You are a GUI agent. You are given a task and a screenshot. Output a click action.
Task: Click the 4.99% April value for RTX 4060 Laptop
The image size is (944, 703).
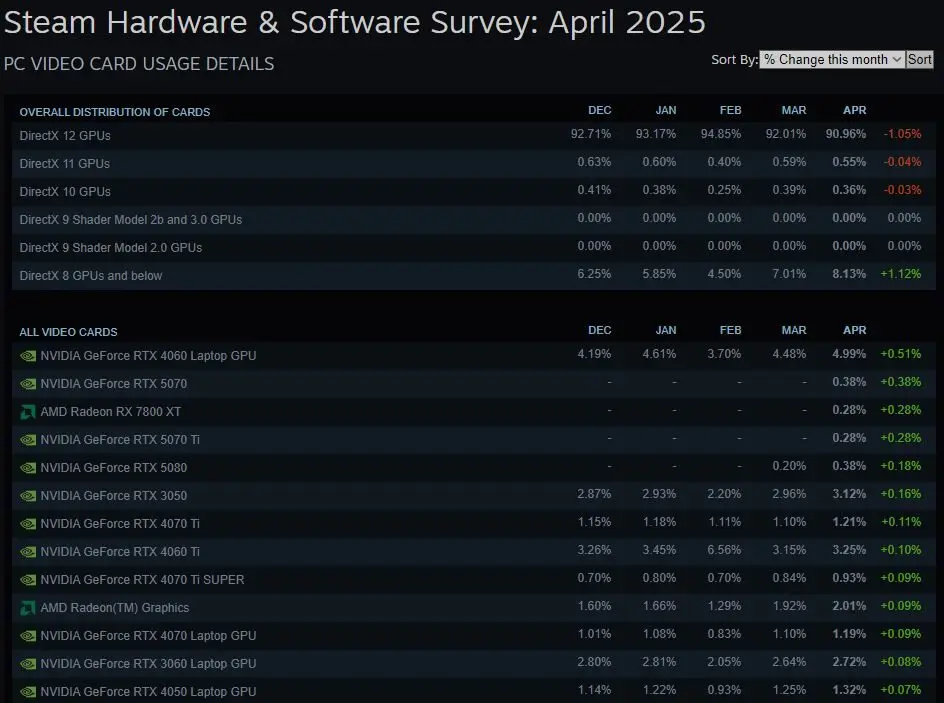click(849, 354)
